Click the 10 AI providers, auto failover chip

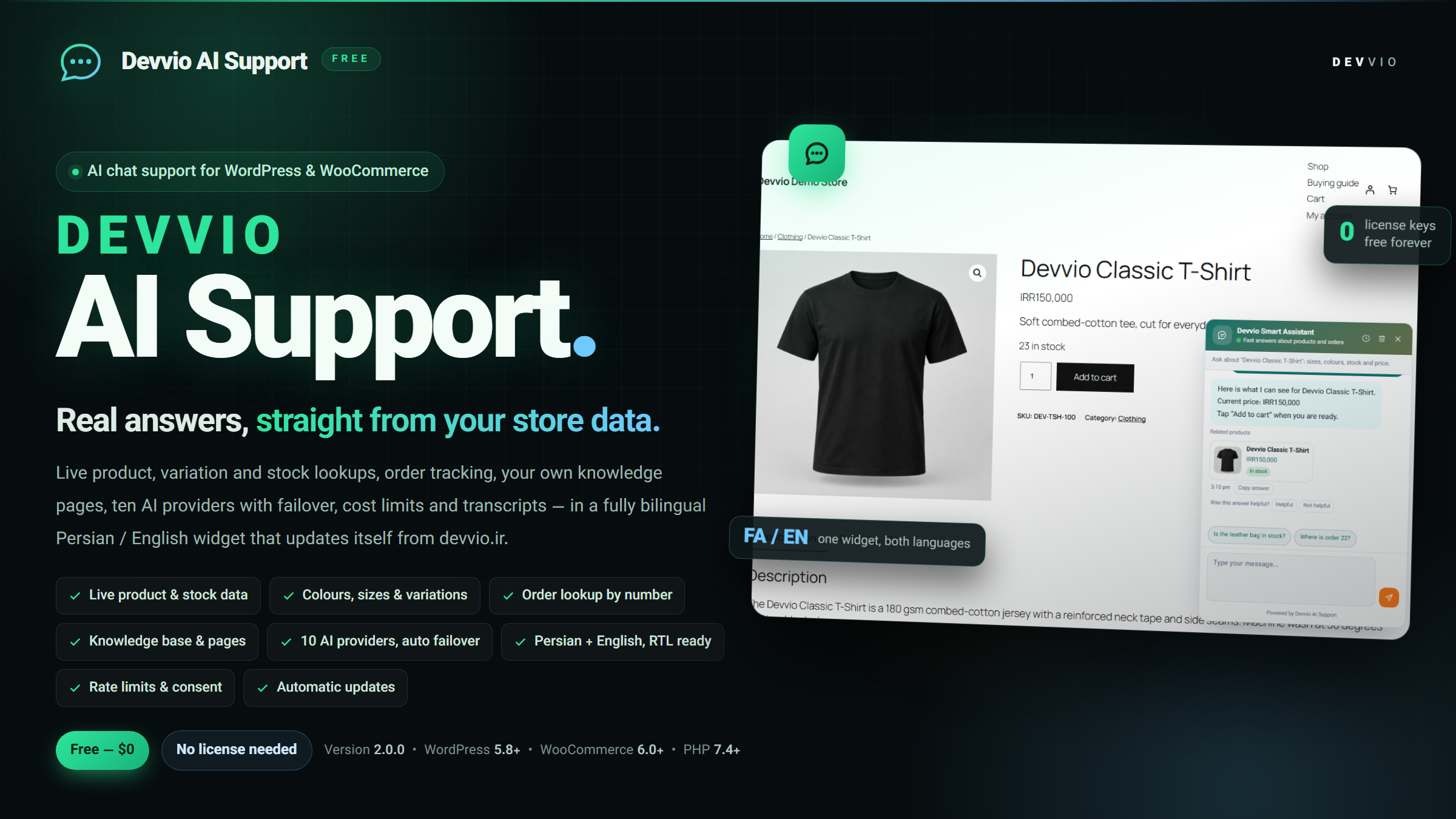coord(380,641)
